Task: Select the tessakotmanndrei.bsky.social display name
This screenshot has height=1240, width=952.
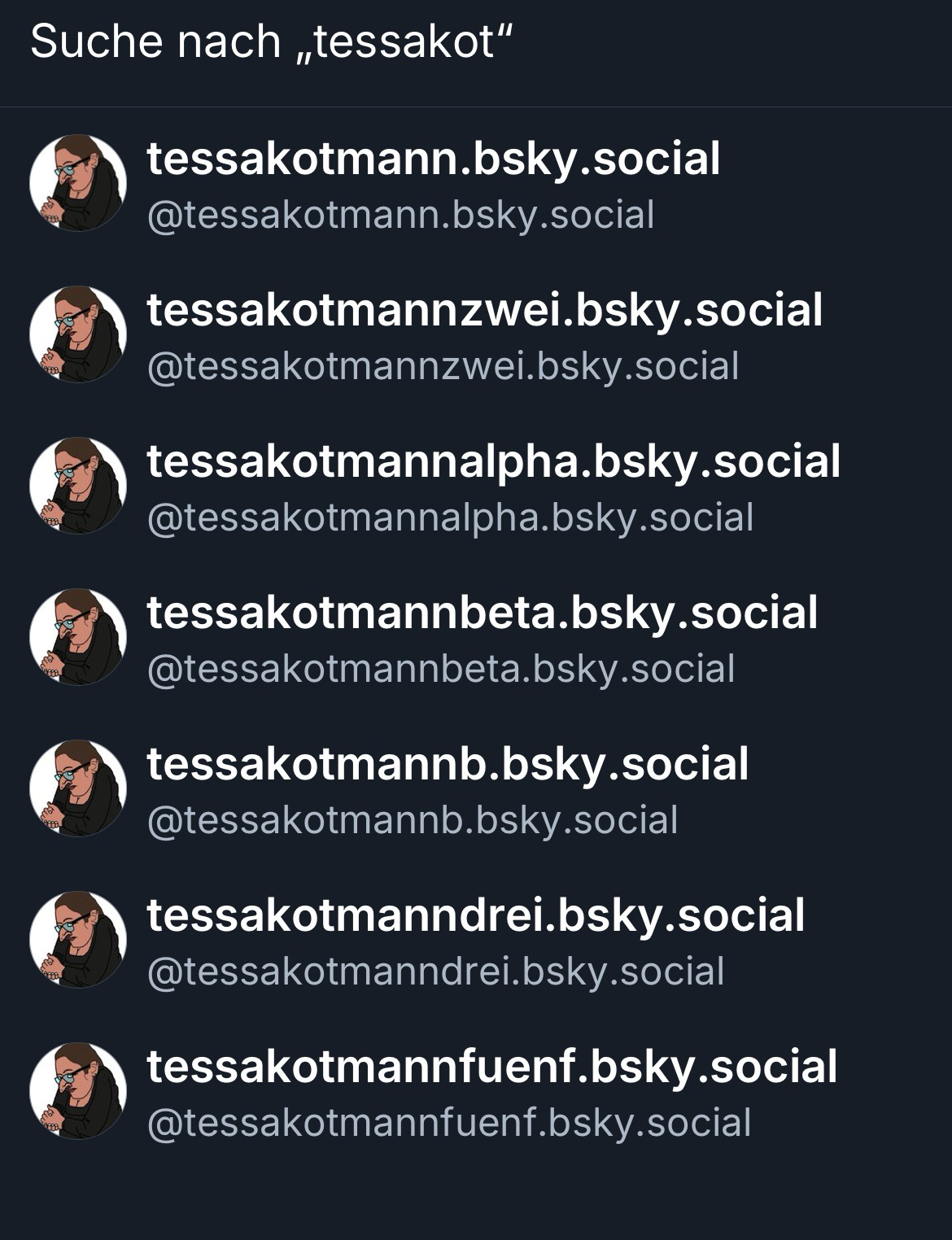Action: [x=475, y=916]
